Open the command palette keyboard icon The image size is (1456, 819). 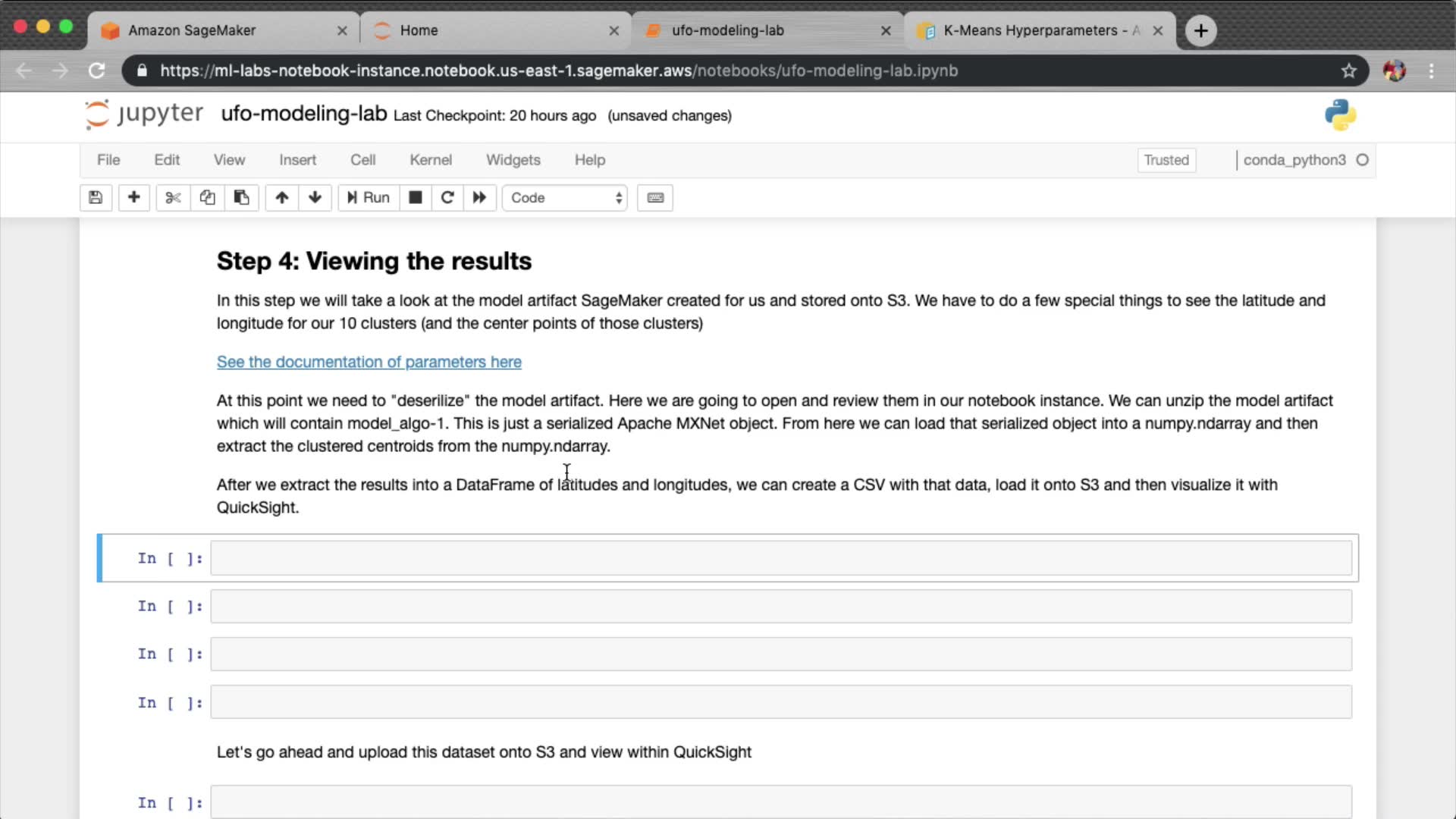pyautogui.click(x=655, y=198)
